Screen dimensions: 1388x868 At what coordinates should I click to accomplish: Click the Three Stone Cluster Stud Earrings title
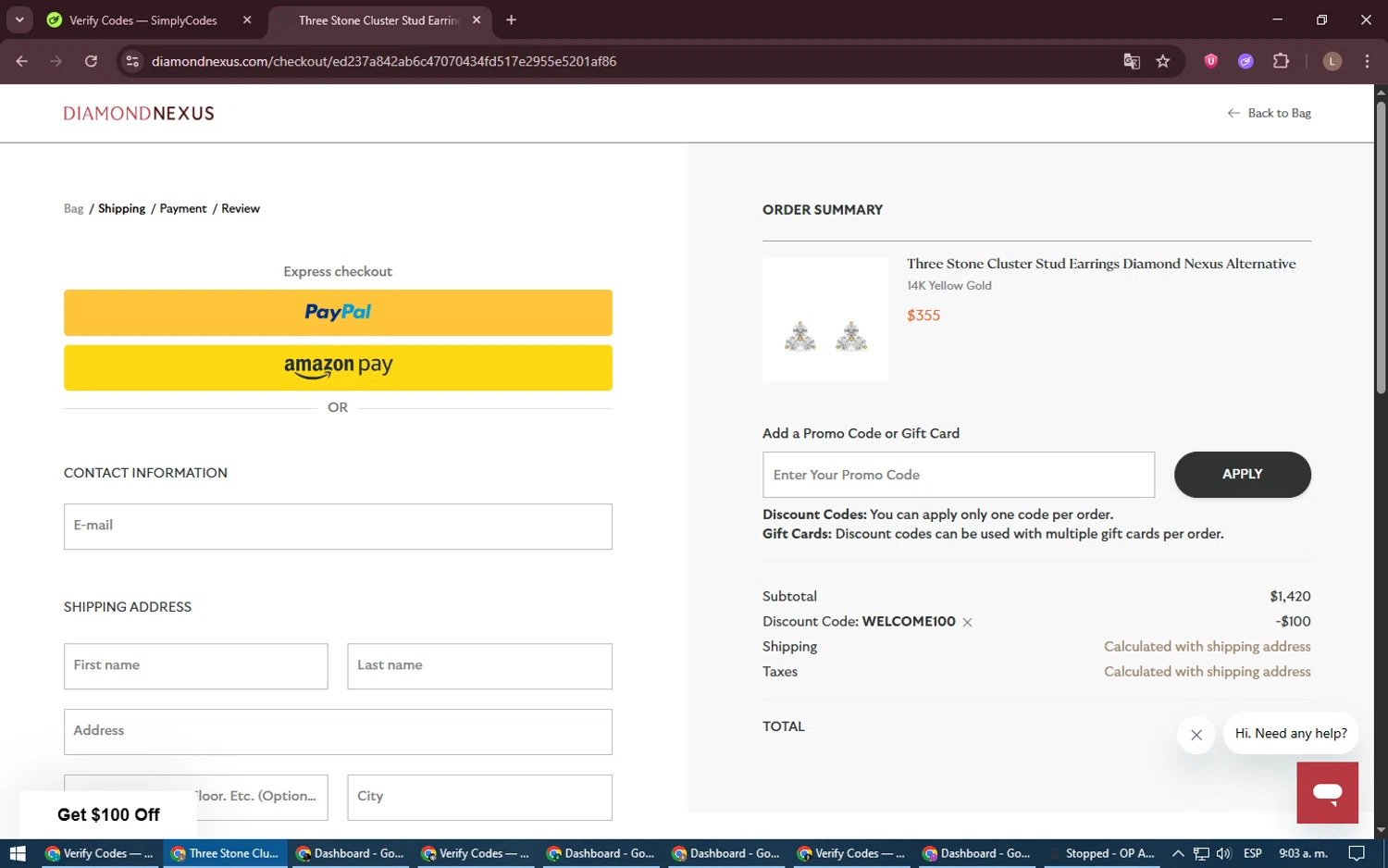click(1101, 264)
